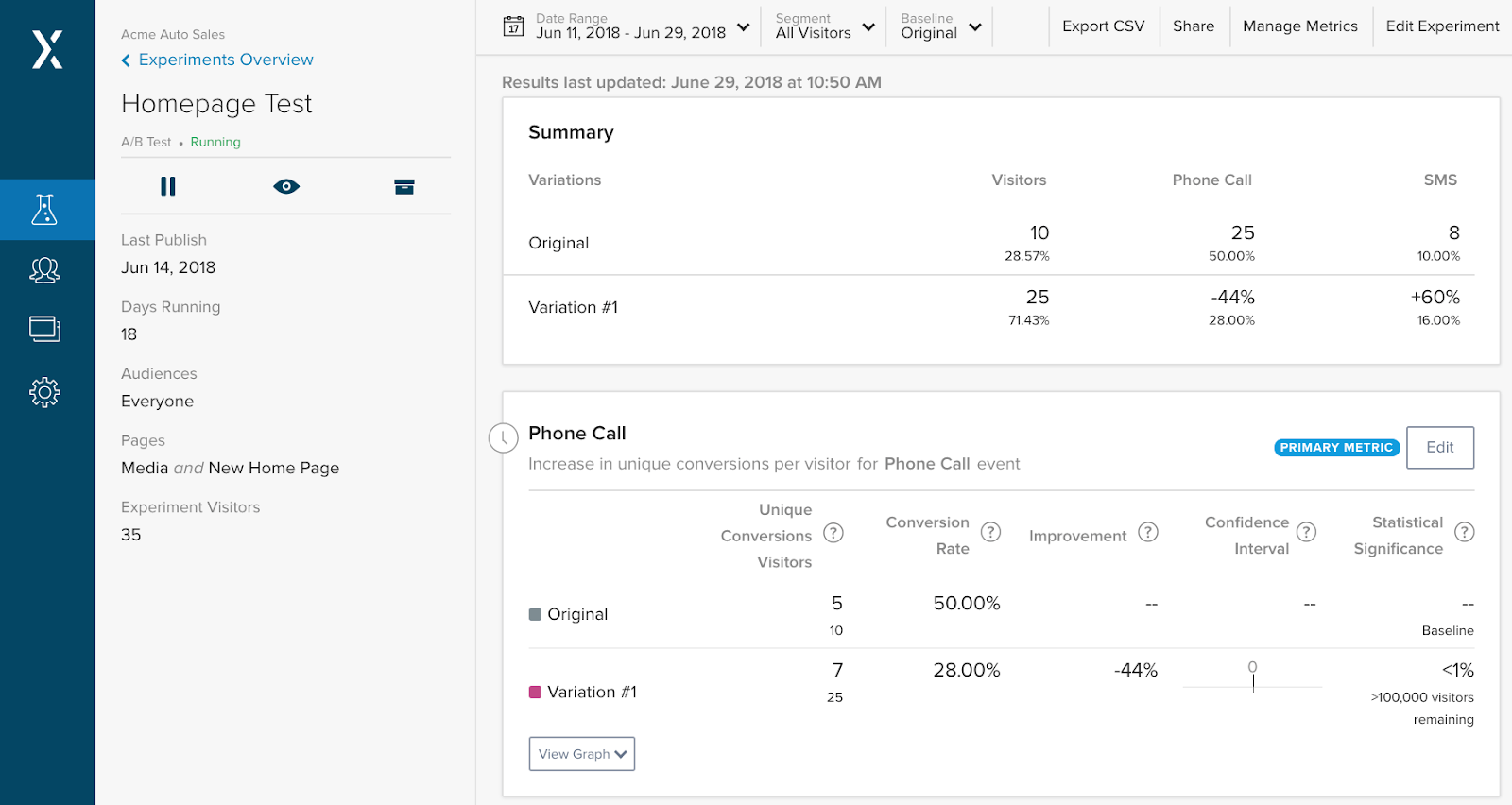Pause the running Homepage Test experiment

point(168,187)
